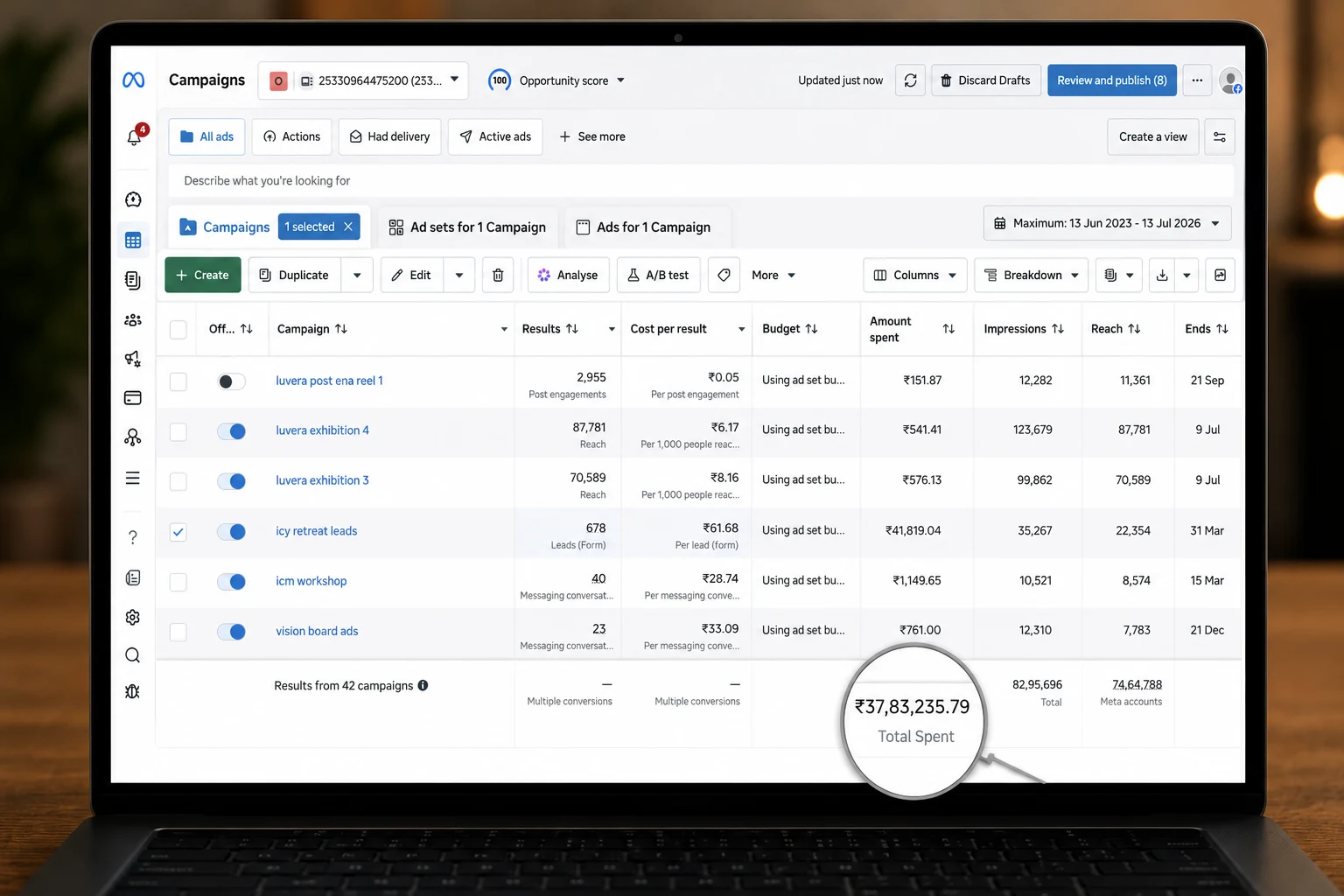1344x896 pixels.
Task: Click See more views
Action: (592, 136)
